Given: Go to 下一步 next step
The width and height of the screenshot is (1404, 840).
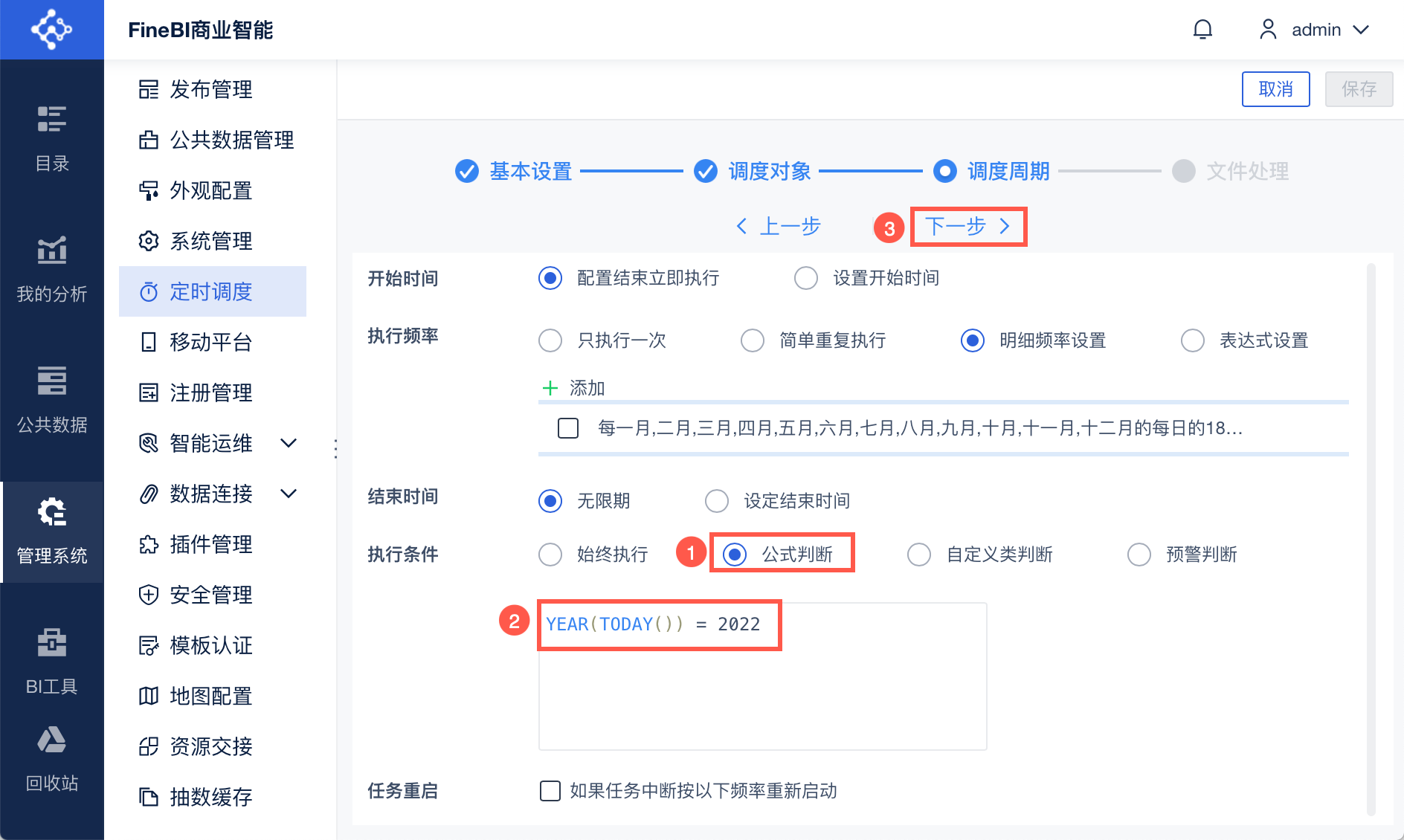Looking at the screenshot, I should click(967, 226).
